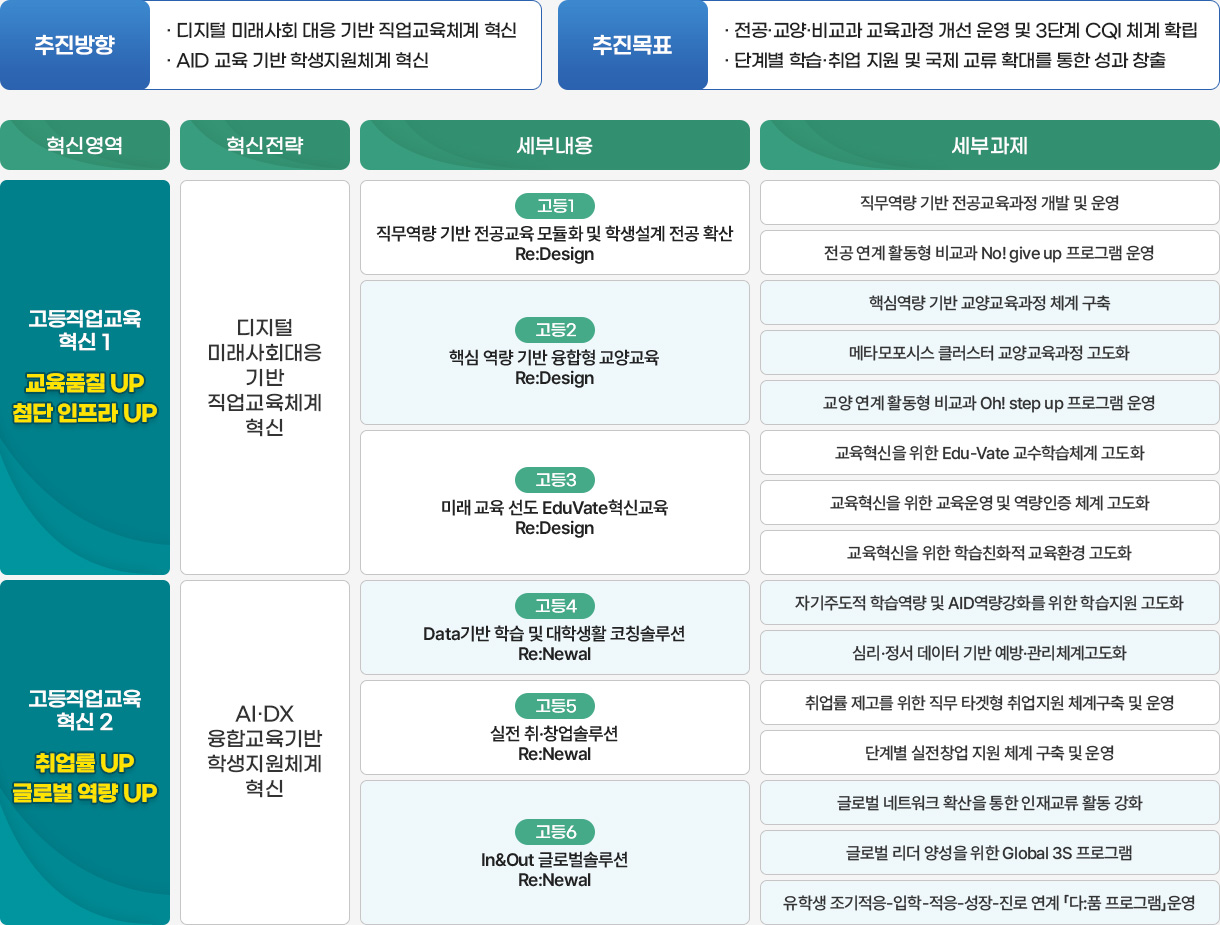The height and width of the screenshot is (925, 1220).
Task: Click the 추진방향 blue label
Action: (75, 45)
